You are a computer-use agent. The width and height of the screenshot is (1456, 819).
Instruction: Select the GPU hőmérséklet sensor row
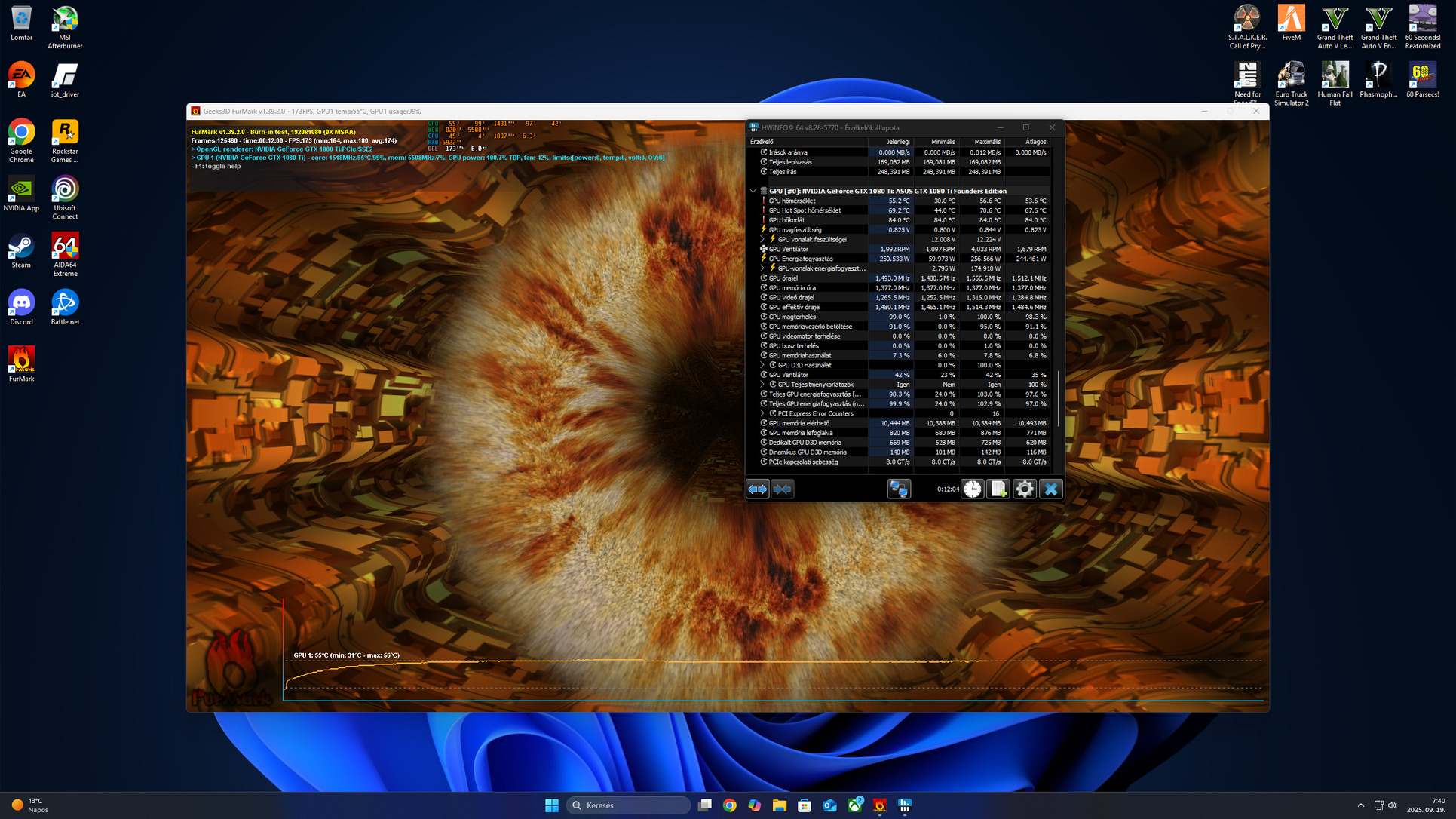tap(792, 201)
